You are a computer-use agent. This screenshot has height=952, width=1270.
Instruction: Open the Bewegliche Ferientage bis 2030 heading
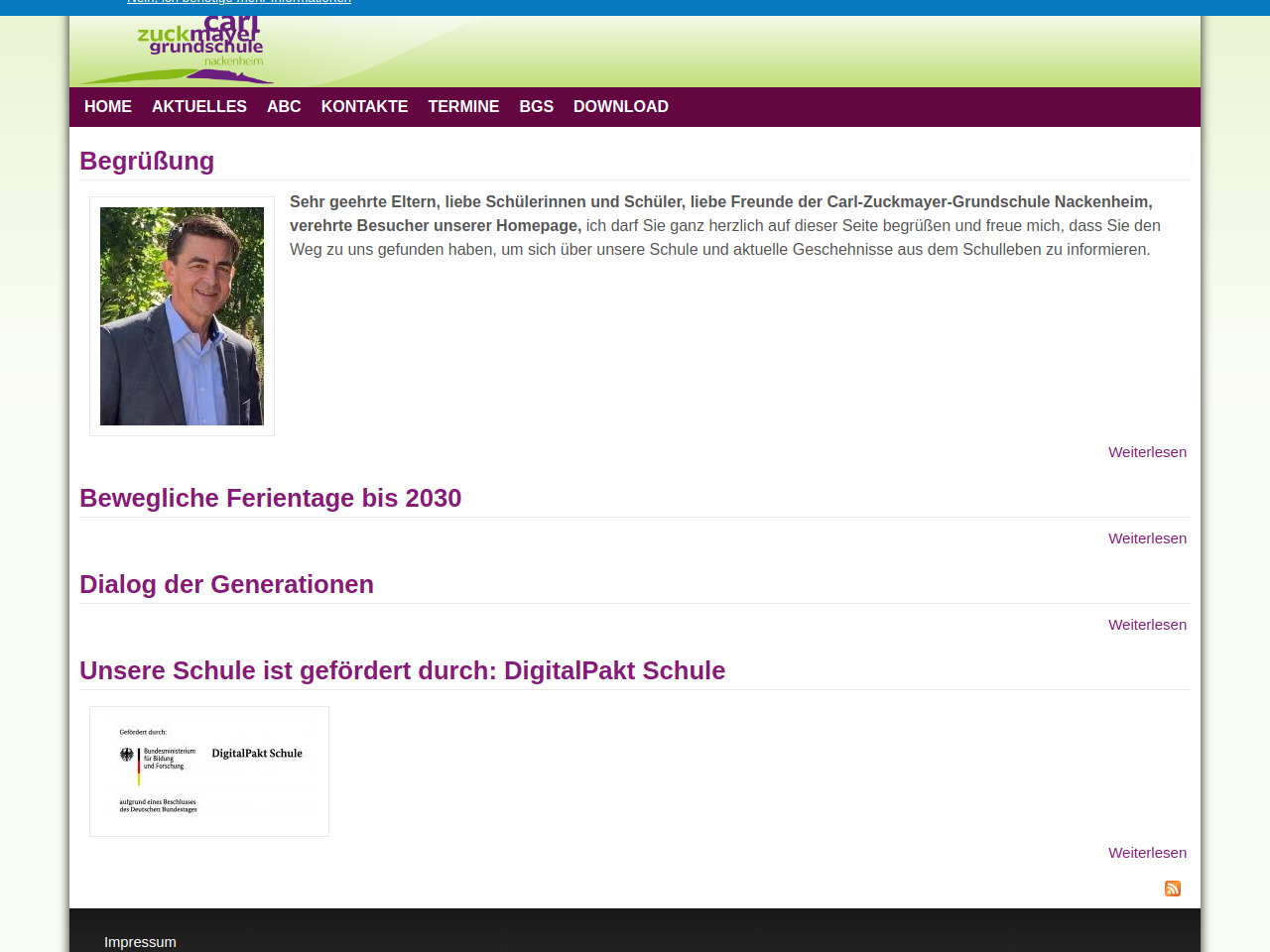270,498
